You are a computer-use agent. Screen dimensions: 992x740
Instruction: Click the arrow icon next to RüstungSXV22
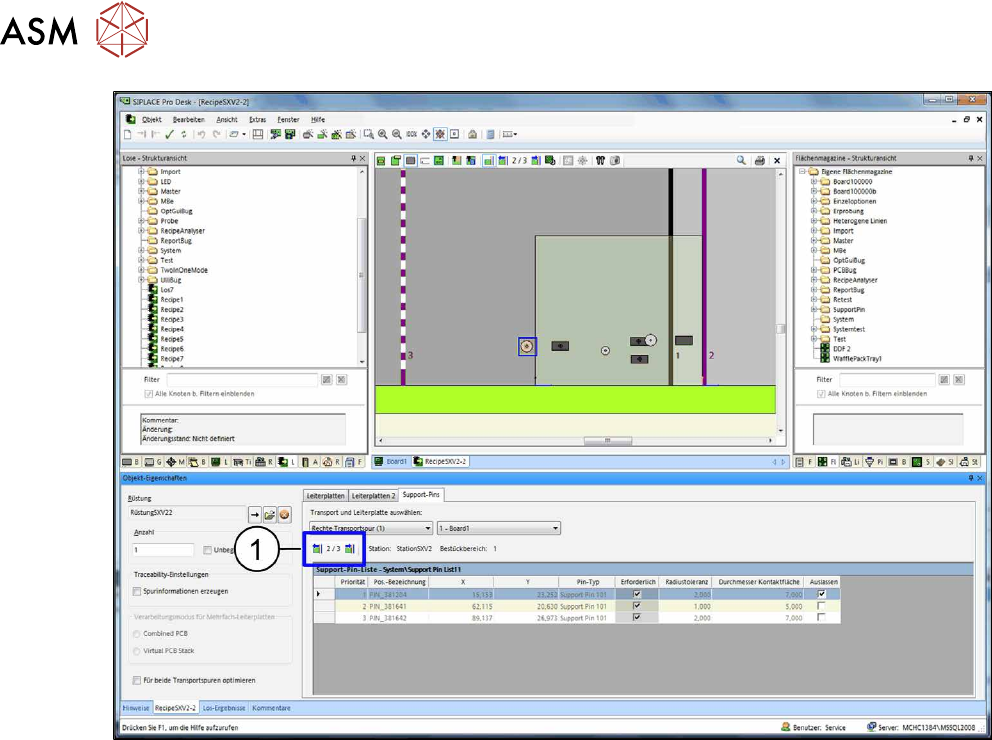pyautogui.click(x=255, y=513)
